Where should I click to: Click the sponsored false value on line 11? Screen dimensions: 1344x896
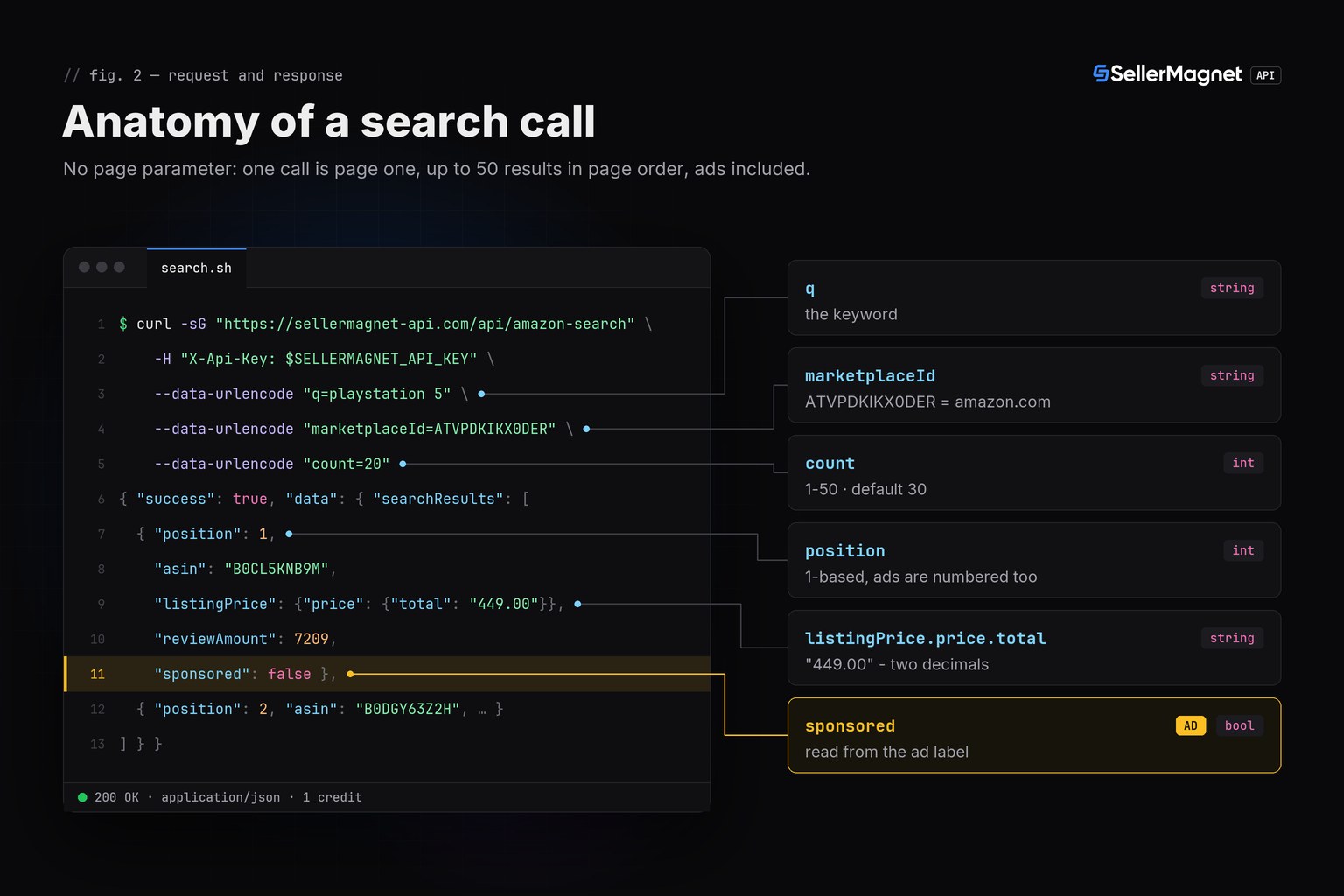[290, 674]
